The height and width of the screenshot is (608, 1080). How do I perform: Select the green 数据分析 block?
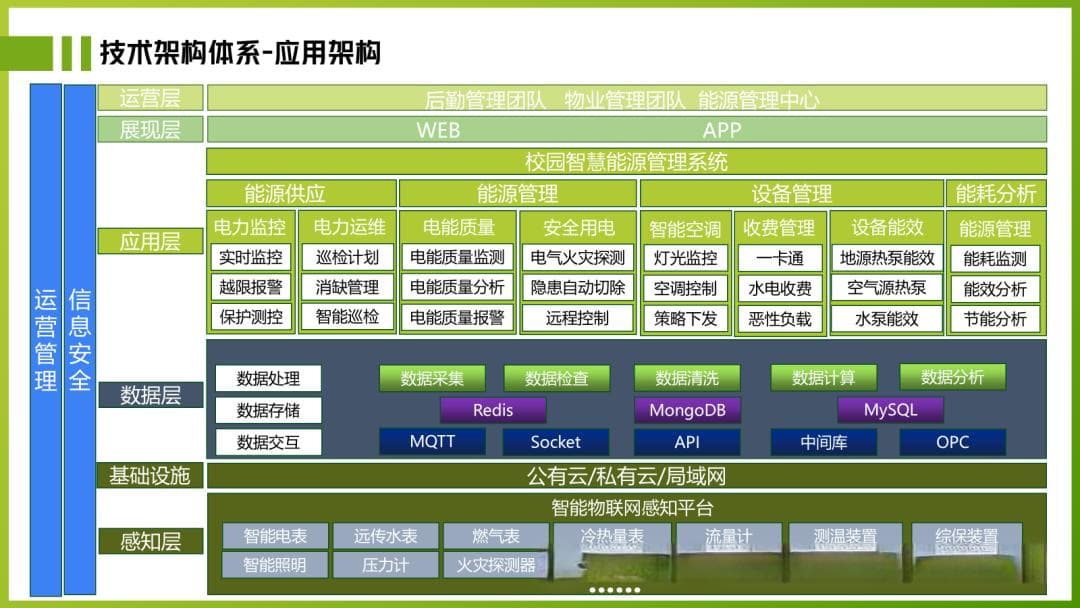coord(953,377)
